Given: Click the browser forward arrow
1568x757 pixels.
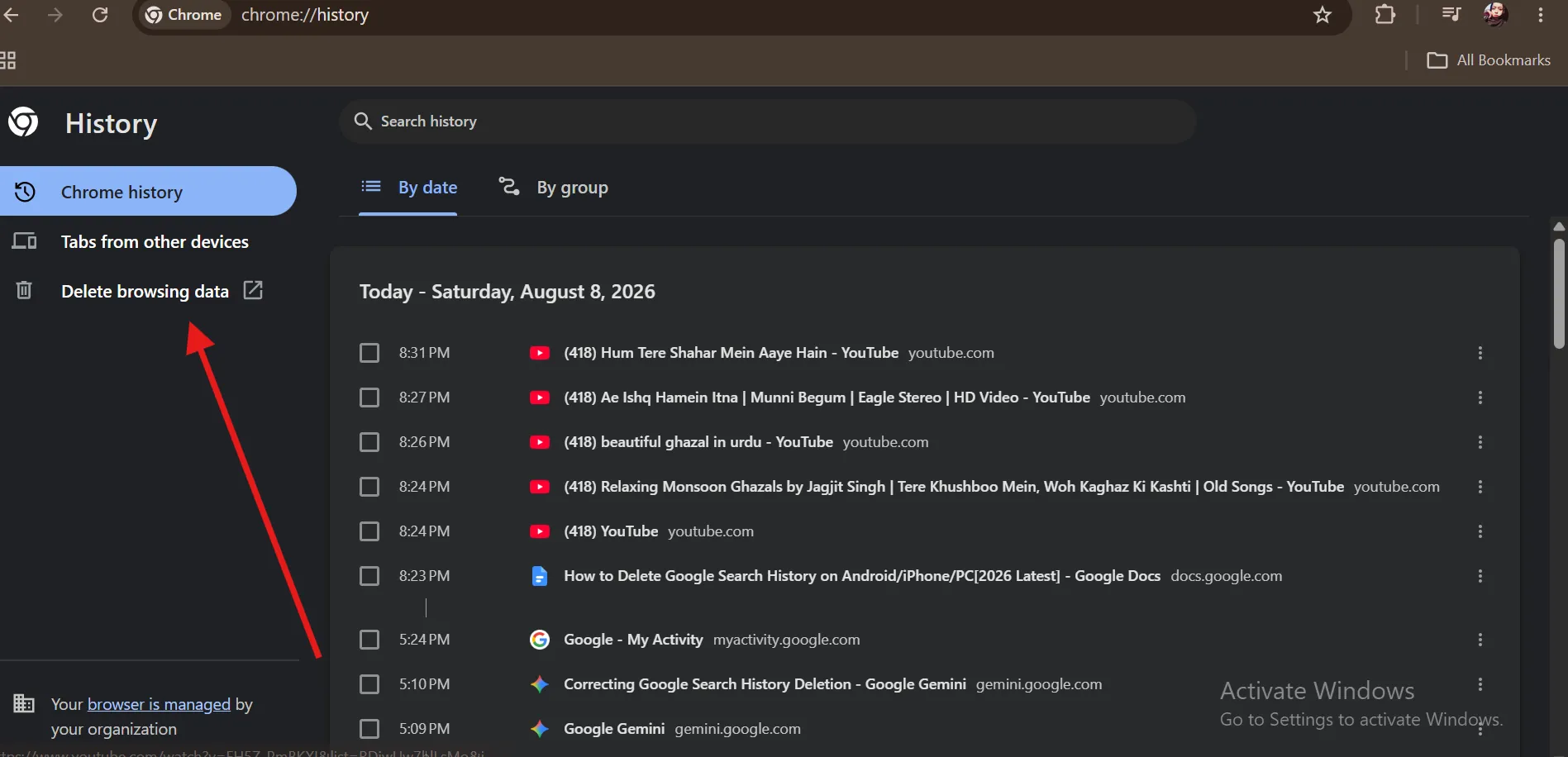Looking at the screenshot, I should coord(55,15).
